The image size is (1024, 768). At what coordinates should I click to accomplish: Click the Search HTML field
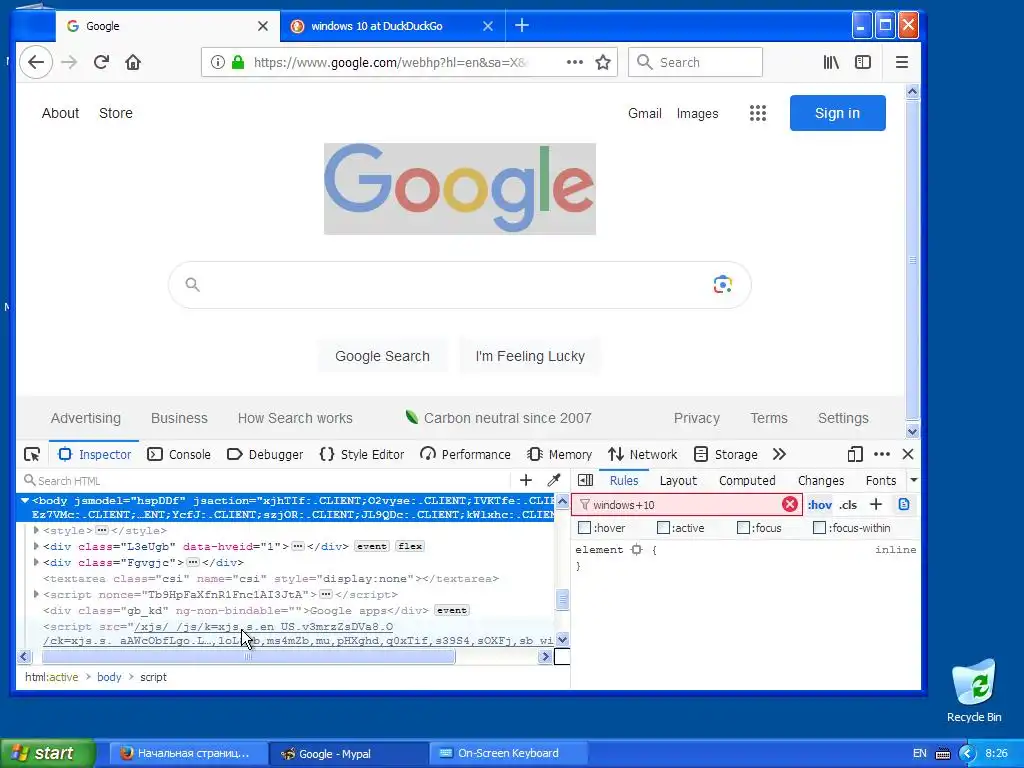(x=268, y=481)
